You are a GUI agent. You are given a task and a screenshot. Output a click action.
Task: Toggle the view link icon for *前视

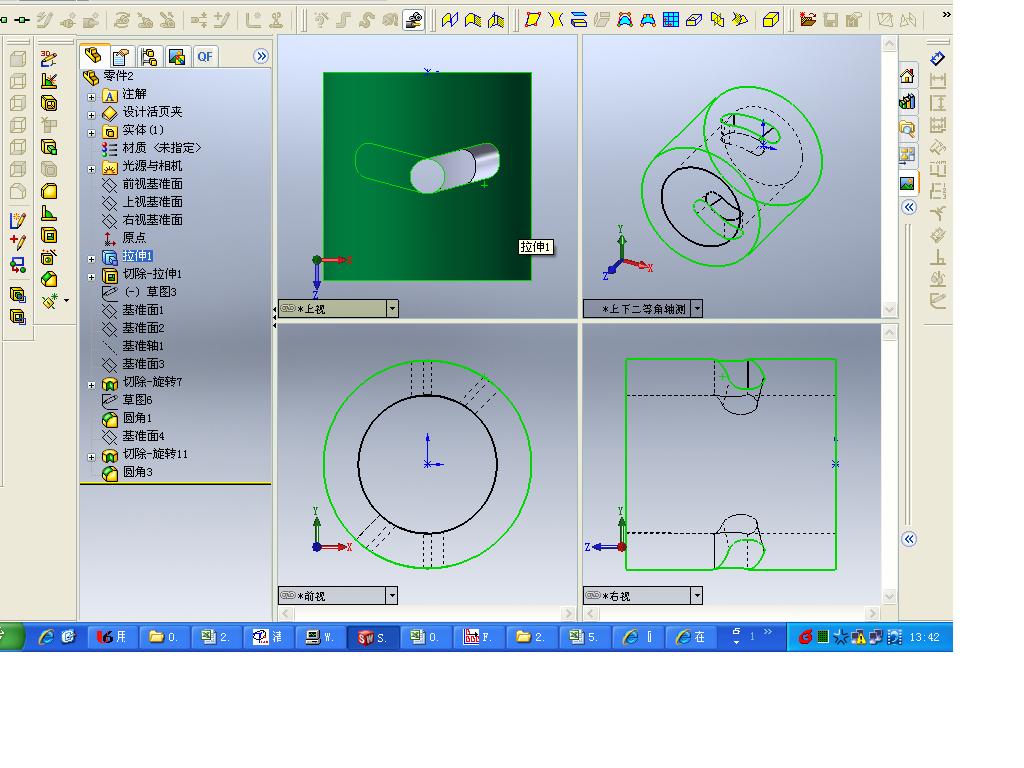[288, 595]
